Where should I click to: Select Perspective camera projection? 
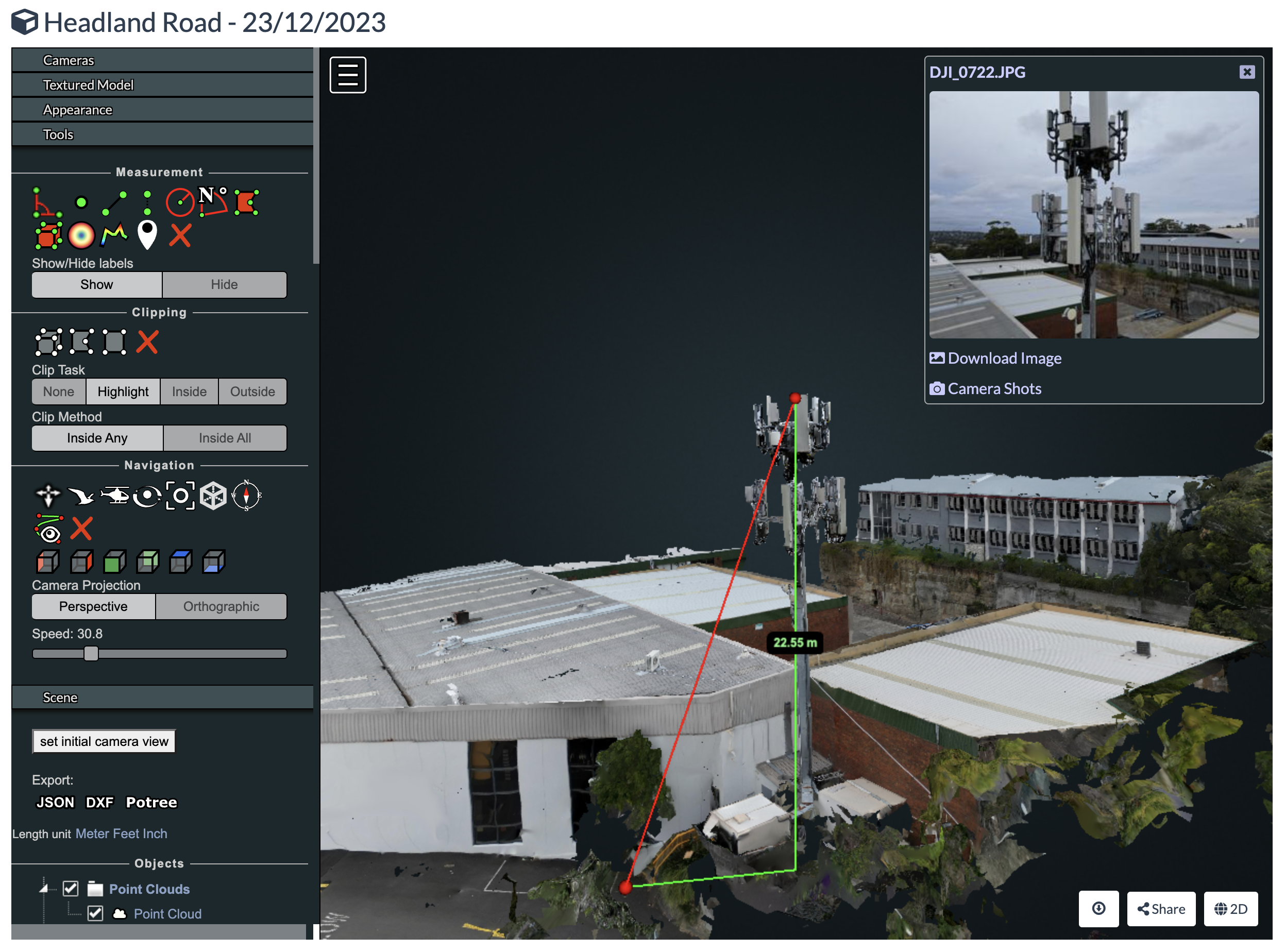click(x=93, y=607)
